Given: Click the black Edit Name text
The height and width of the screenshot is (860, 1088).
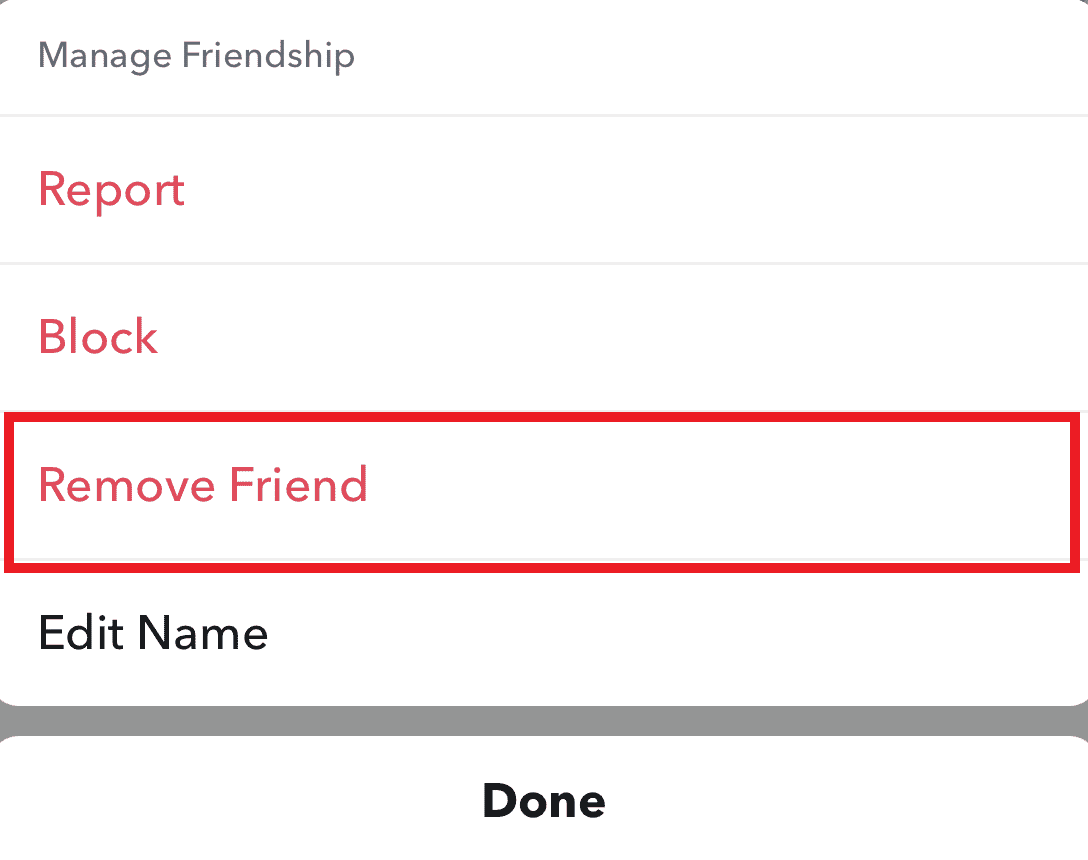Looking at the screenshot, I should coord(153,633).
